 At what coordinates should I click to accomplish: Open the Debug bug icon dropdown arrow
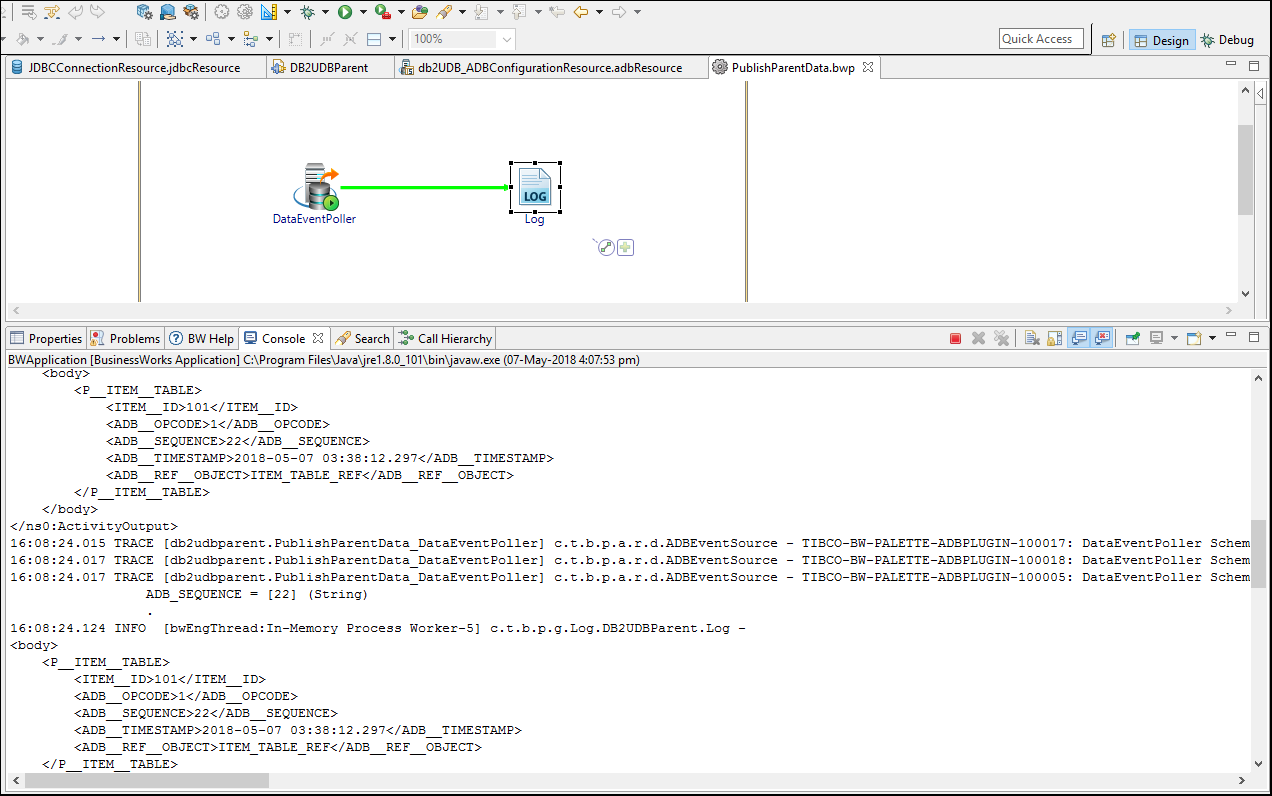click(325, 12)
